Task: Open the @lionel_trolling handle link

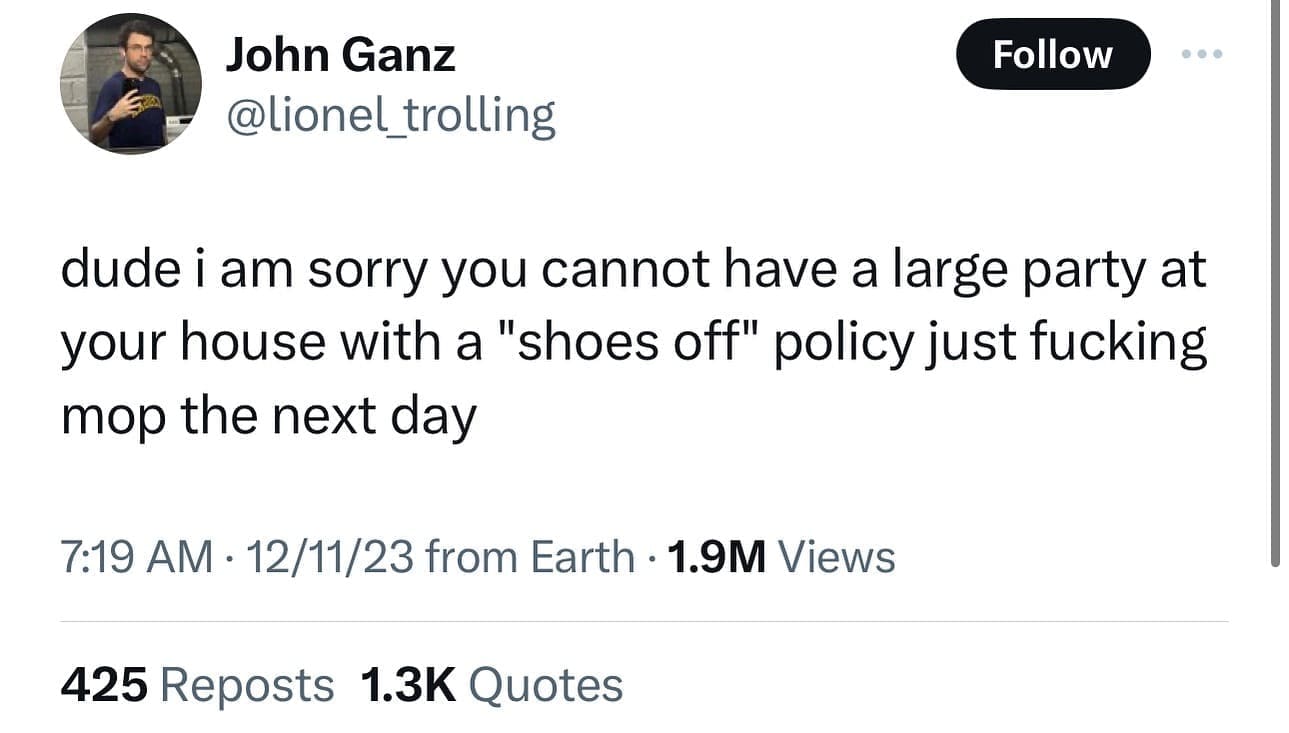Action: coord(392,115)
